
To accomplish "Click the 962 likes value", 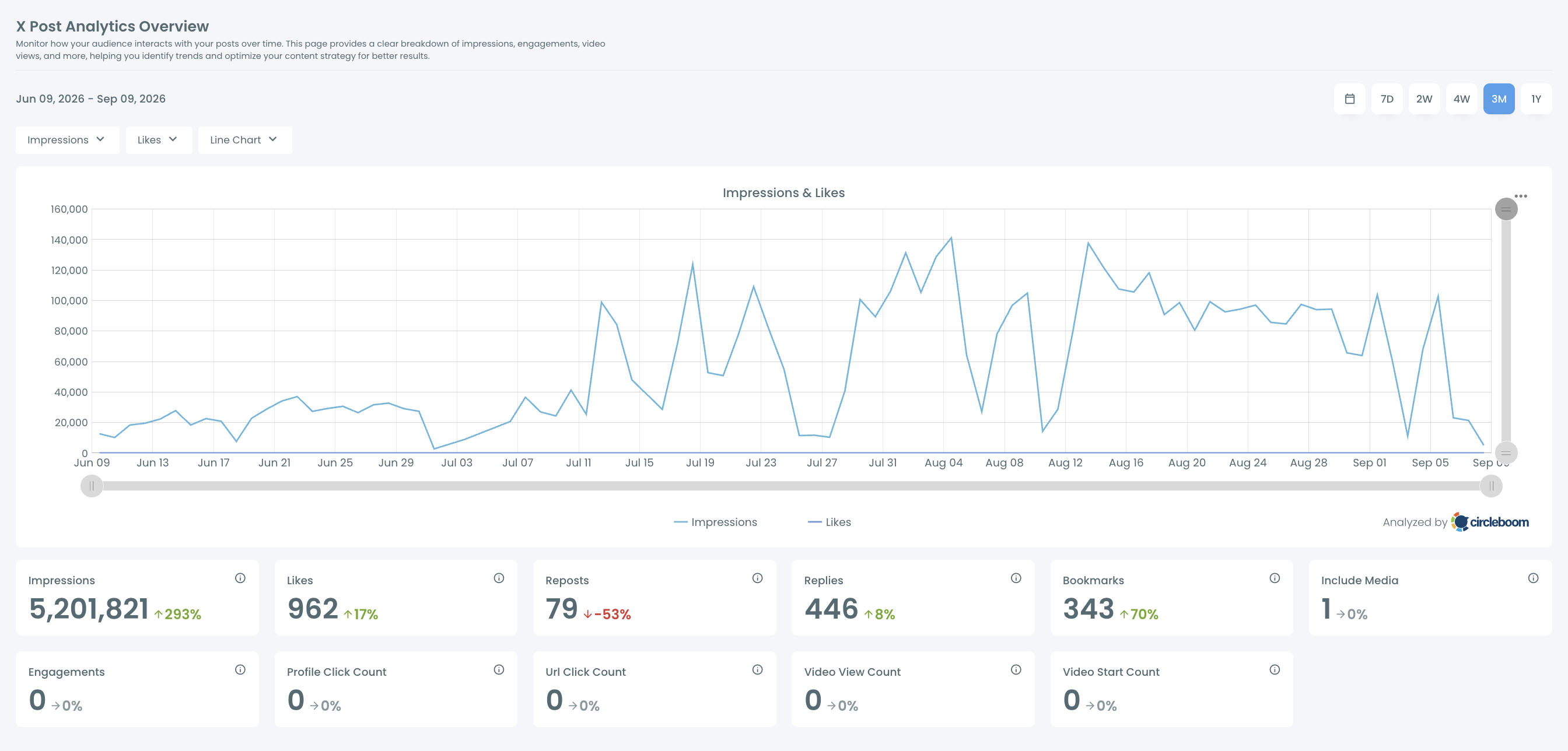I will [x=313, y=609].
